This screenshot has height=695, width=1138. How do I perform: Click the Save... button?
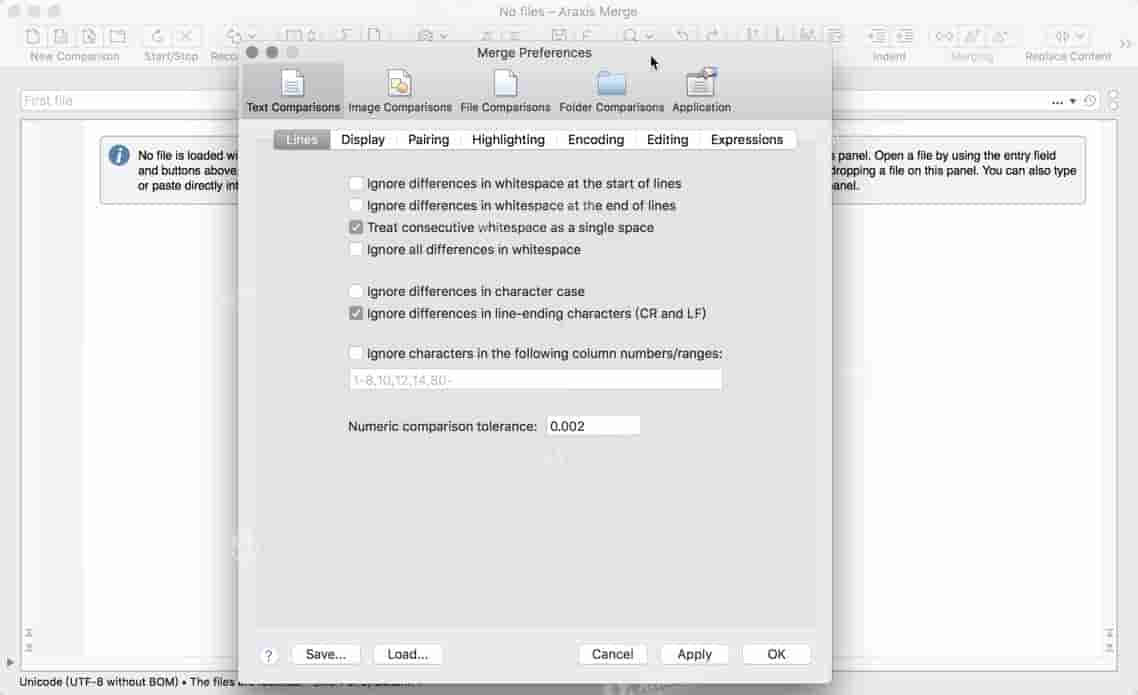tap(326, 654)
